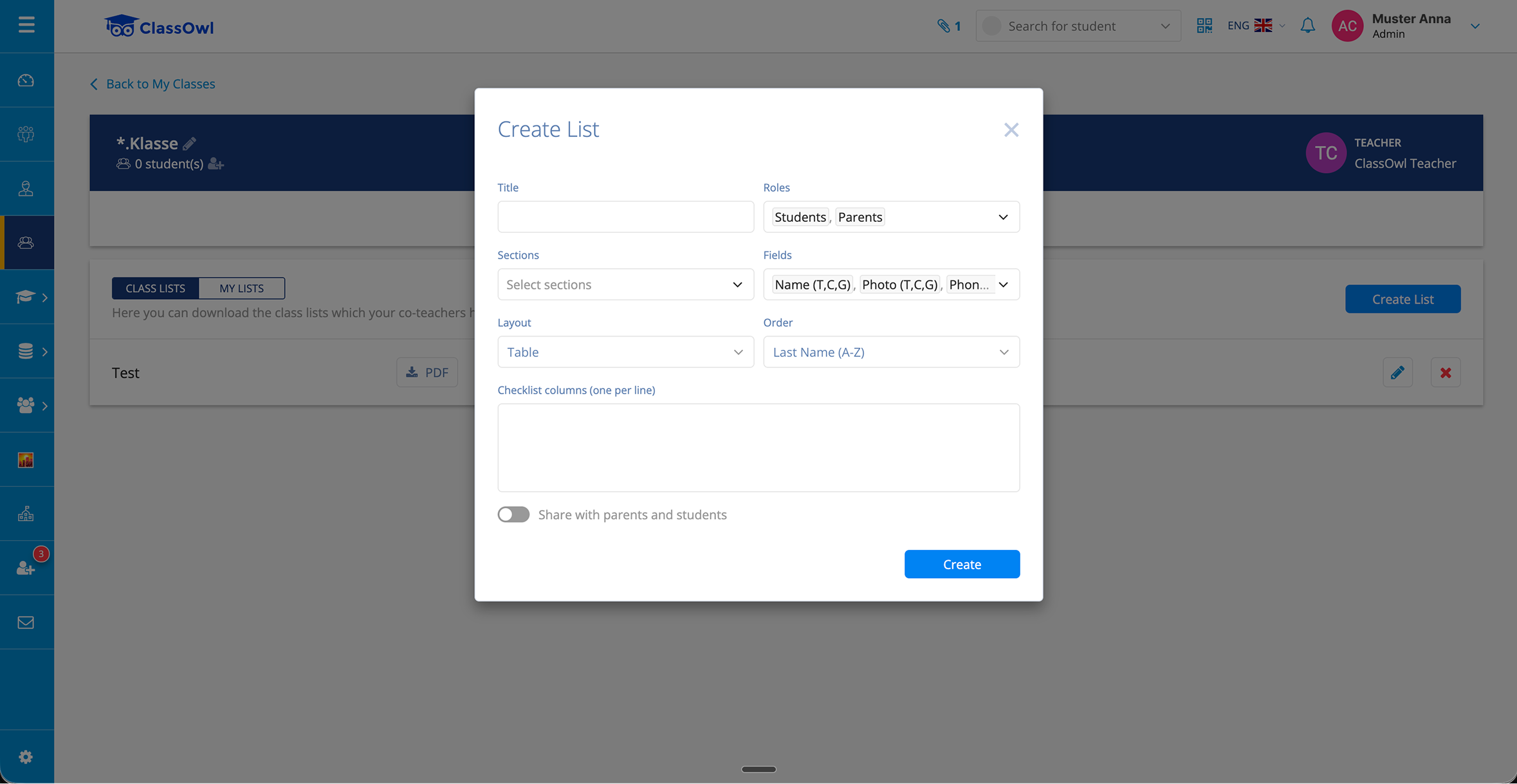Expand the graduation cap sidebar submenu arrow
The image size is (1517, 784).
44,297
